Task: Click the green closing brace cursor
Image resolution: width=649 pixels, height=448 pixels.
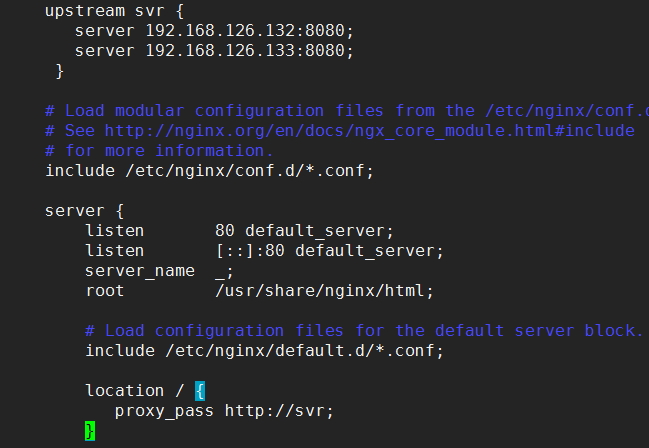Action: coord(90,431)
